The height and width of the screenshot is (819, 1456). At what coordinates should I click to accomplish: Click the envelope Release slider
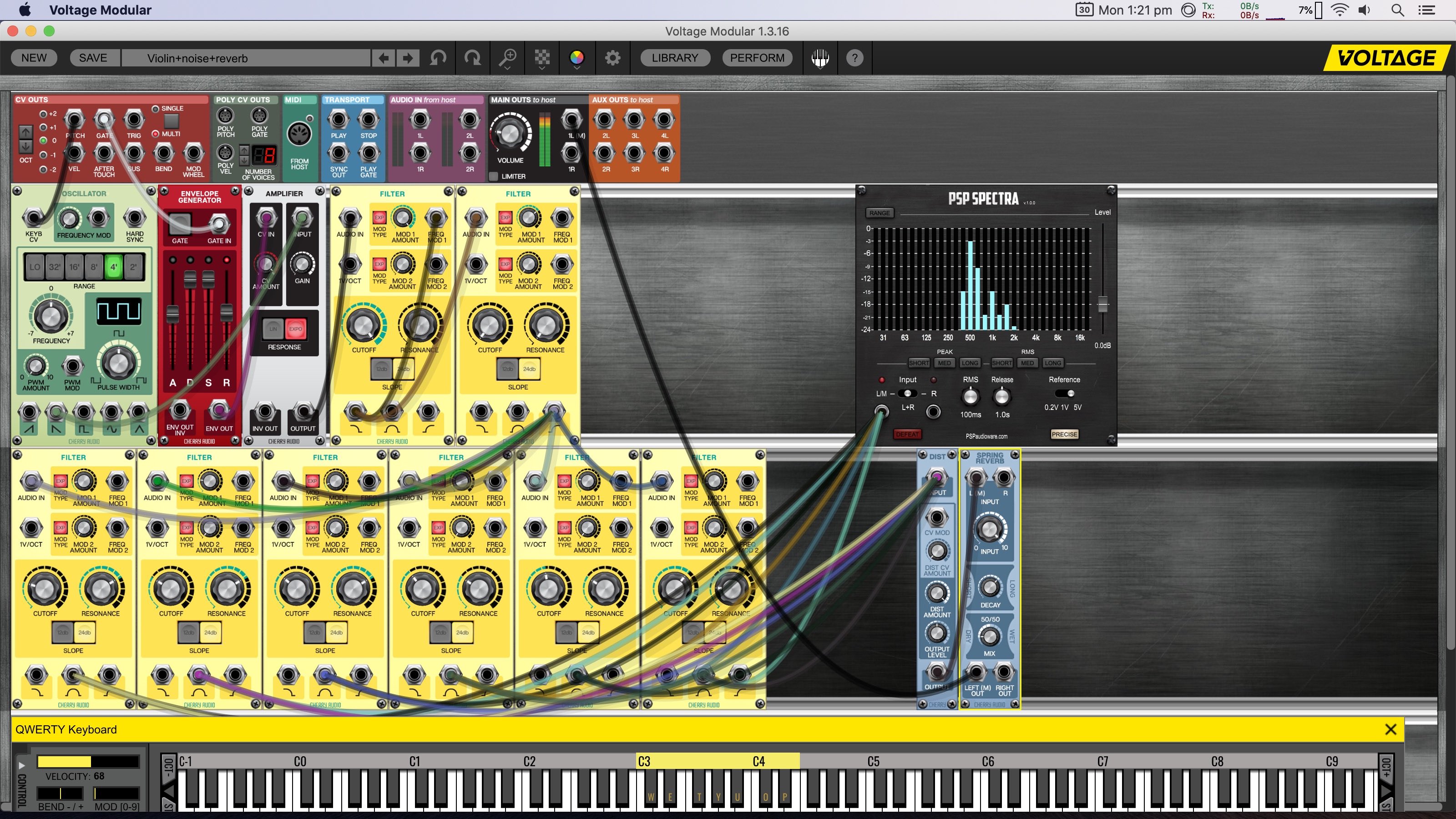pos(226,312)
